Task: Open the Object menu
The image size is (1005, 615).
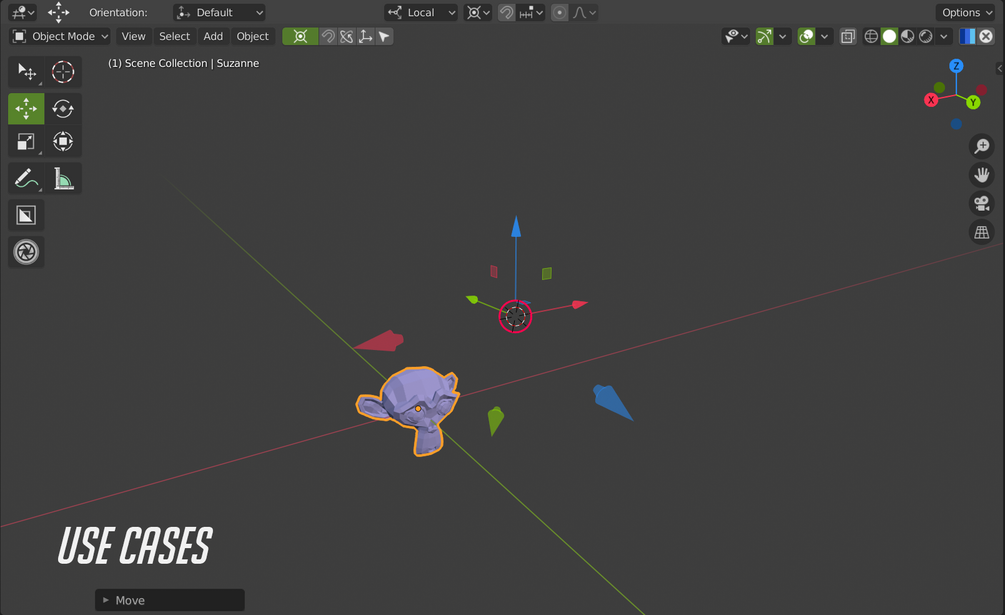Action: 253,37
